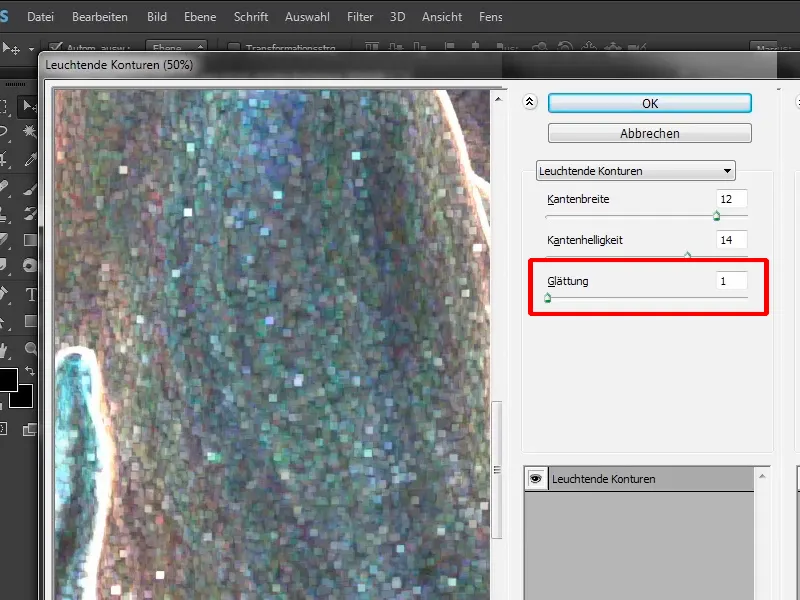Screen dimensions: 800x600
Task: Select the Brush tool
Action: (x=30, y=188)
